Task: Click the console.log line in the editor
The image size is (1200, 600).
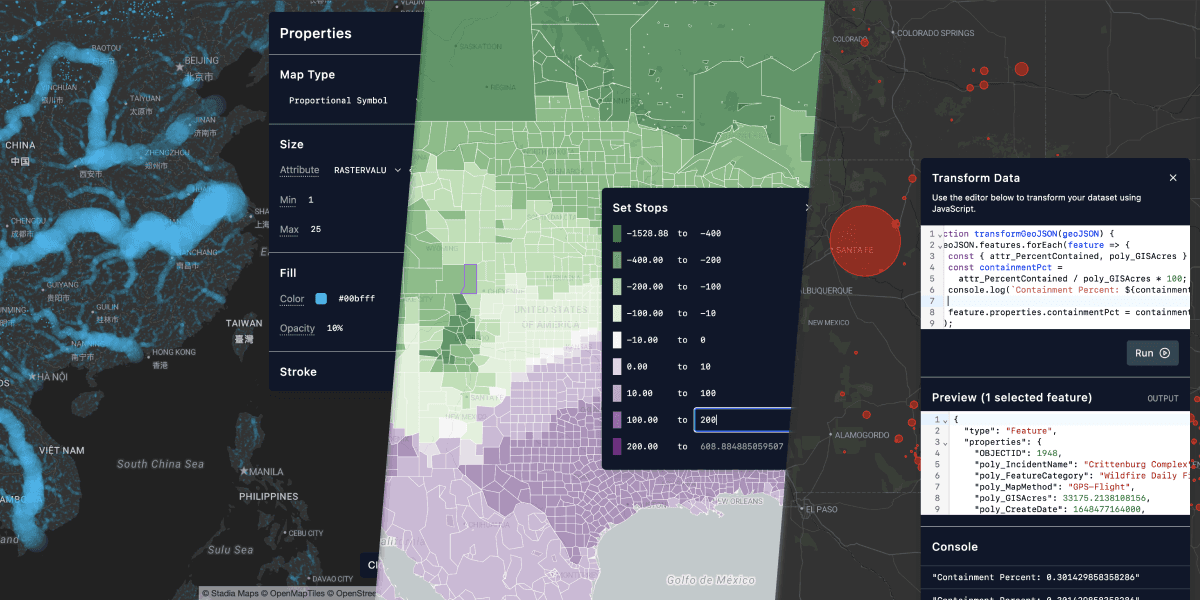Action: tap(1068, 290)
